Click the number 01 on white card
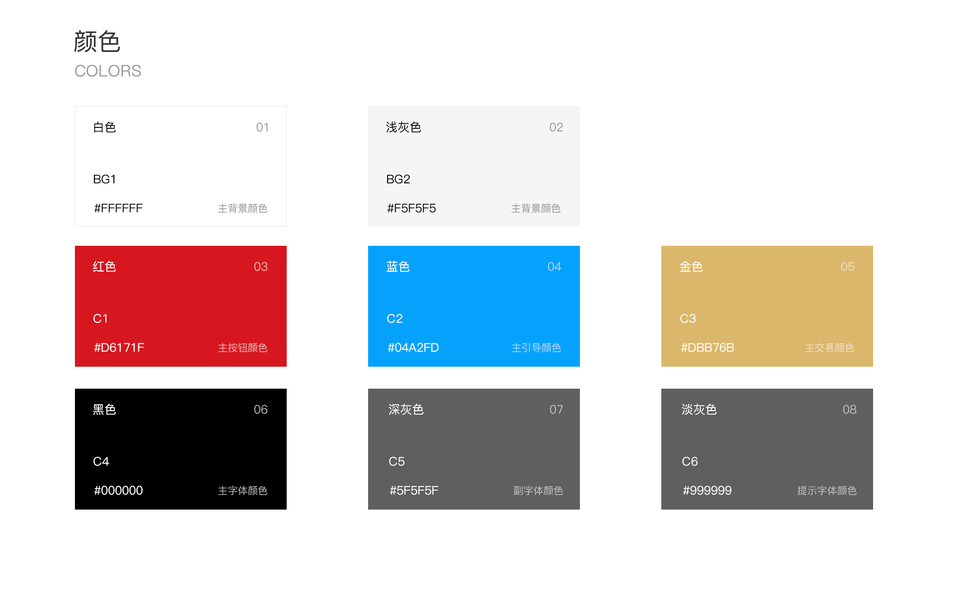 point(262,127)
